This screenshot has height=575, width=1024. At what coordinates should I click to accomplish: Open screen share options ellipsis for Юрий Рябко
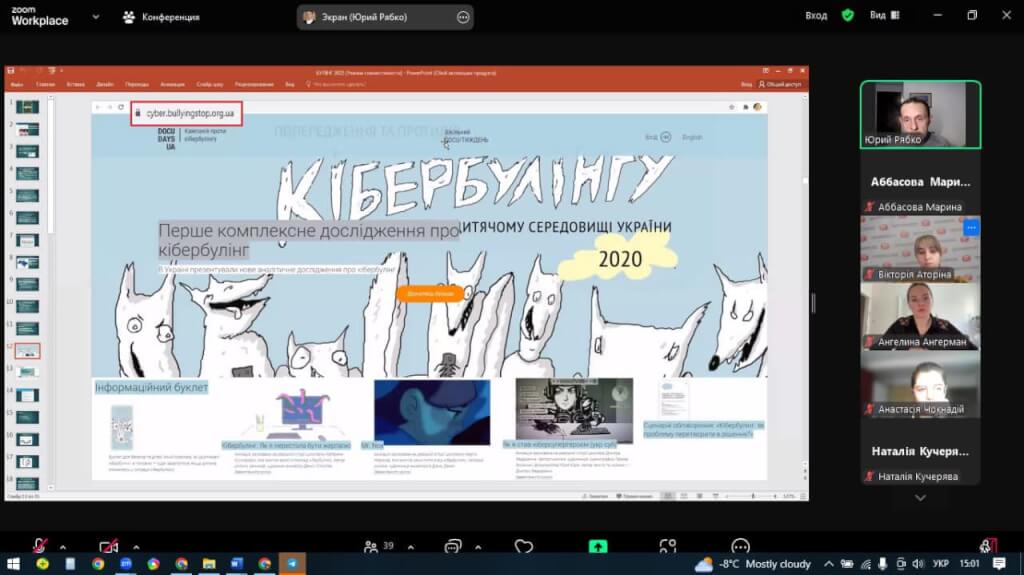coord(462,17)
